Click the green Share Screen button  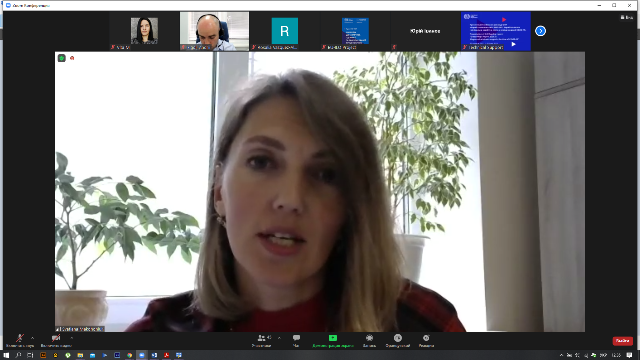333,340
